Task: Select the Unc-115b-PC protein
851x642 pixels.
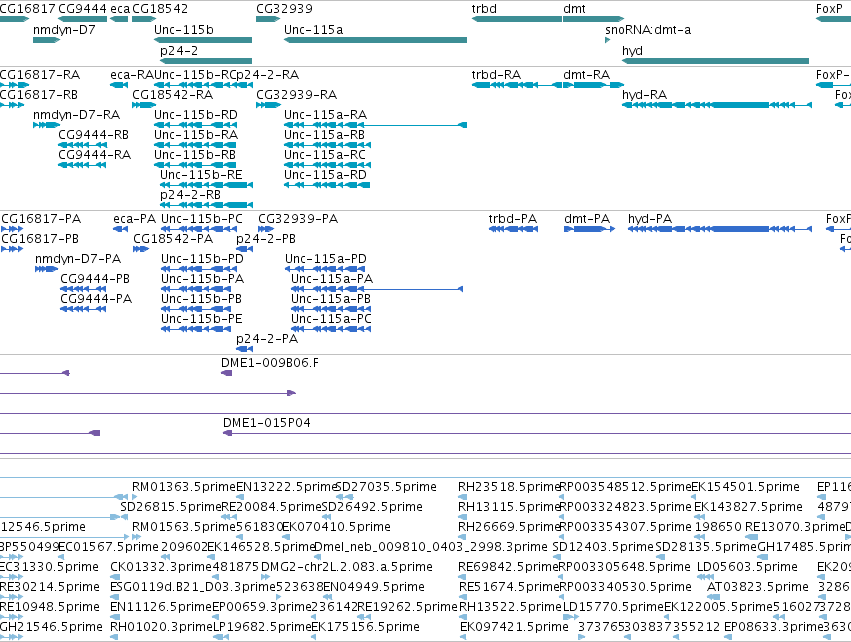Action: point(199,229)
